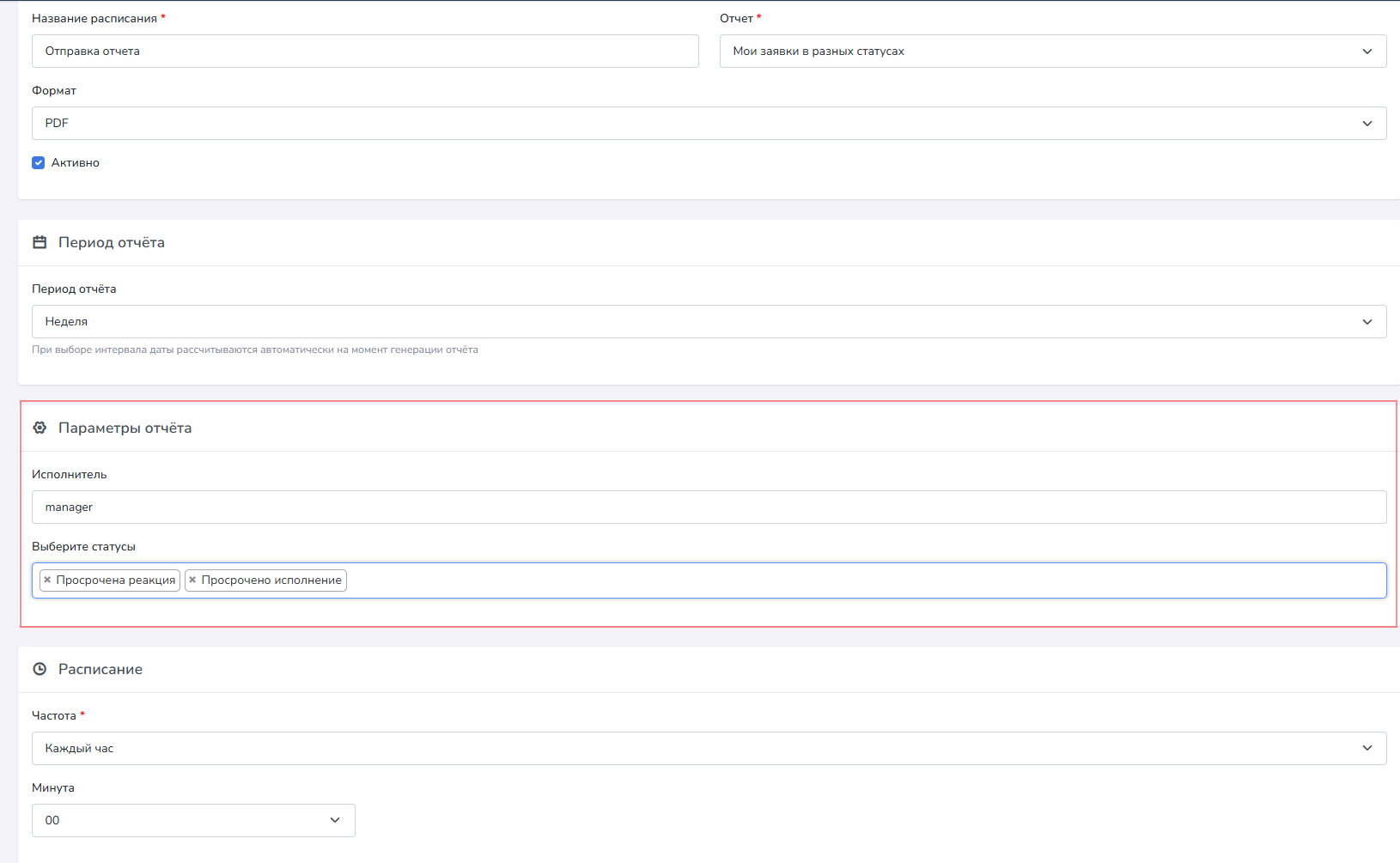Remove the Просрочена реакция status tag

(x=47, y=580)
